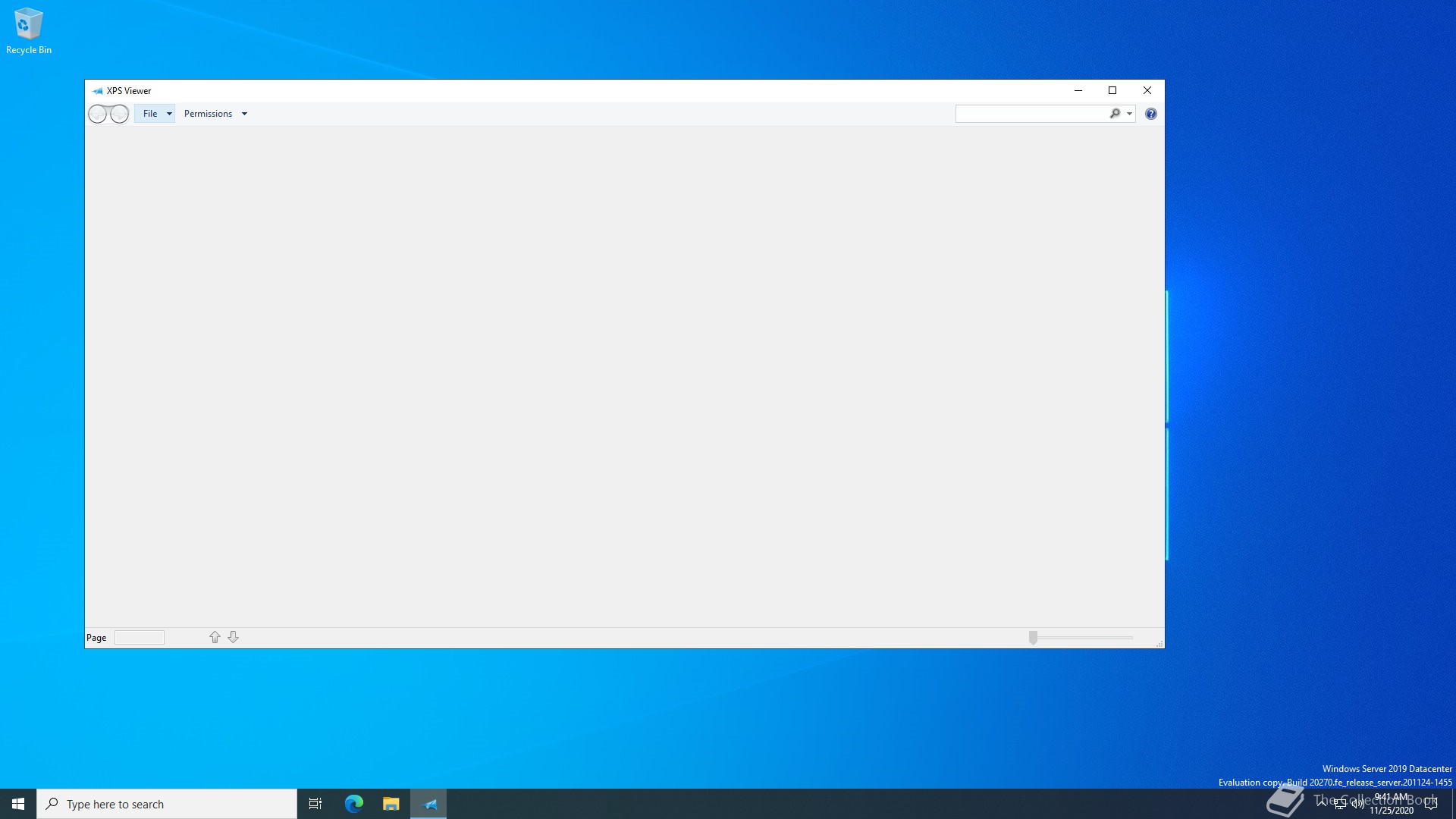This screenshot has width=1456, height=819.
Task: Expand the search options dropdown arrow
Action: 1129,114
